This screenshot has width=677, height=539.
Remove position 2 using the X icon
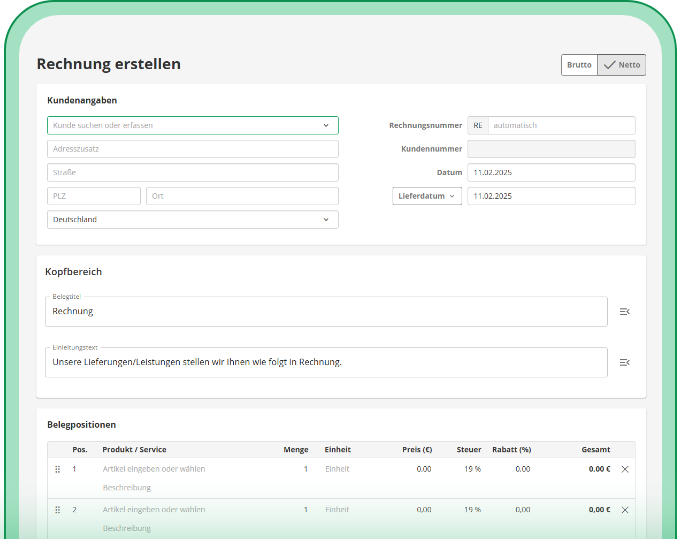pyautogui.click(x=625, y=510)
